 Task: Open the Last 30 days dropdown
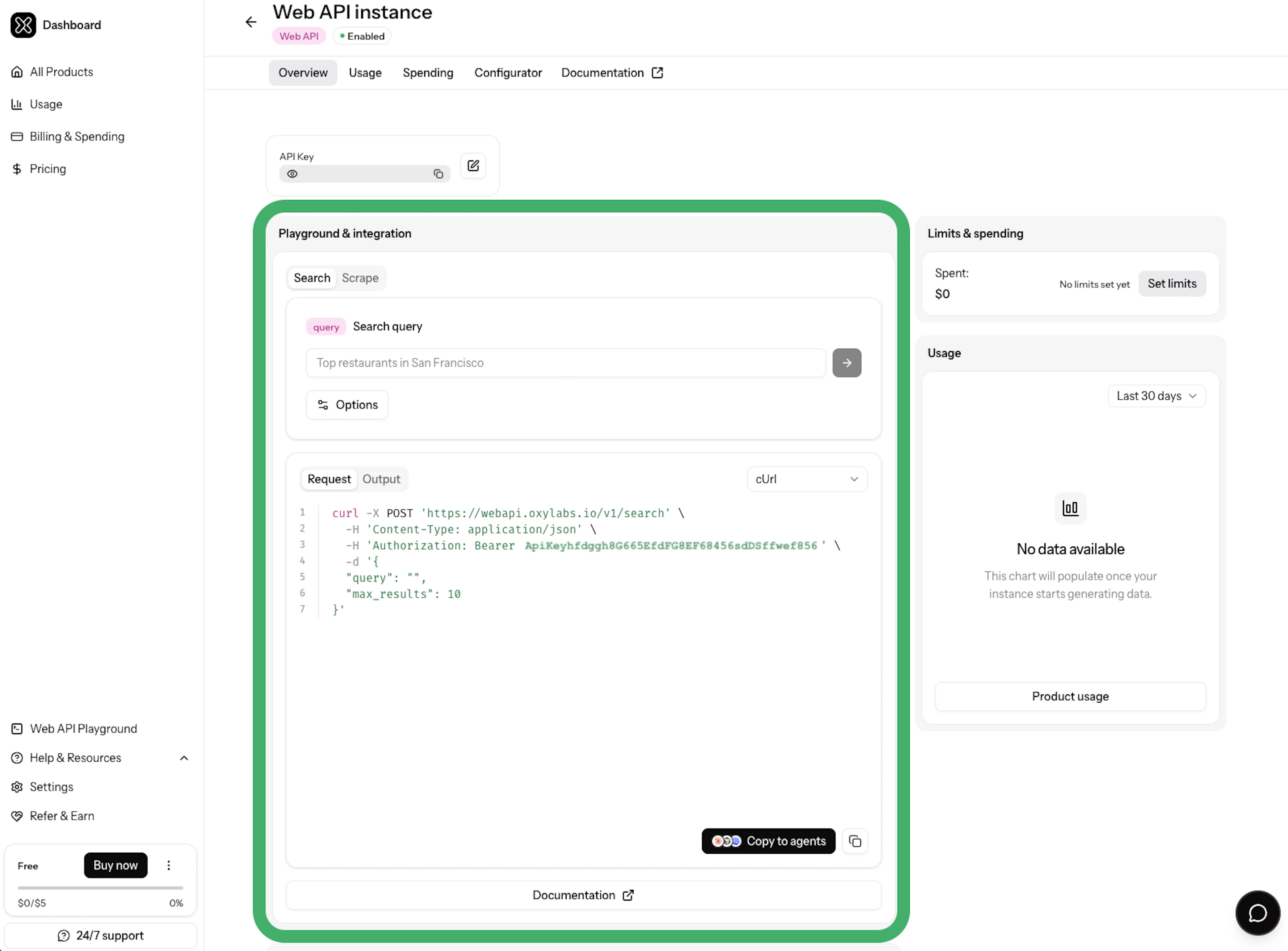[1156, 396]
